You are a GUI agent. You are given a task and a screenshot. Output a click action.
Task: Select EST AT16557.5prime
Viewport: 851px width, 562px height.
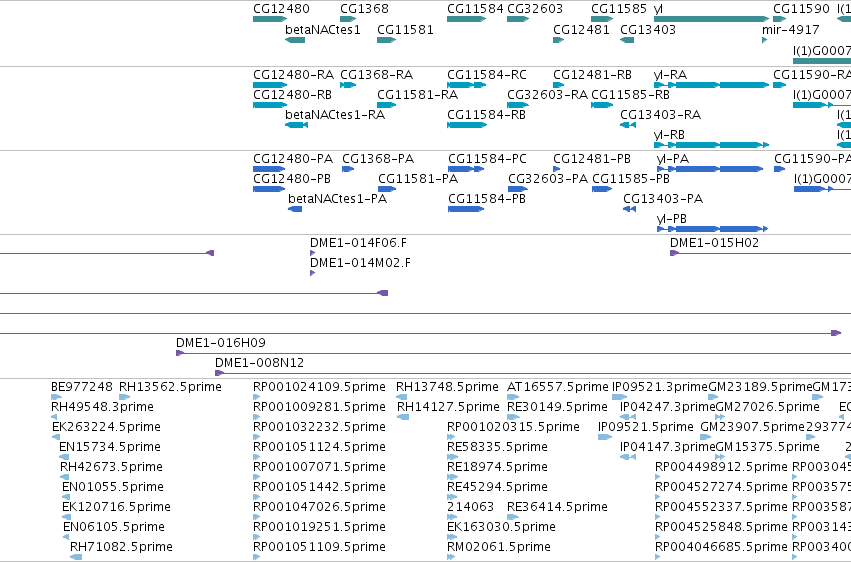tap(513, 397)
